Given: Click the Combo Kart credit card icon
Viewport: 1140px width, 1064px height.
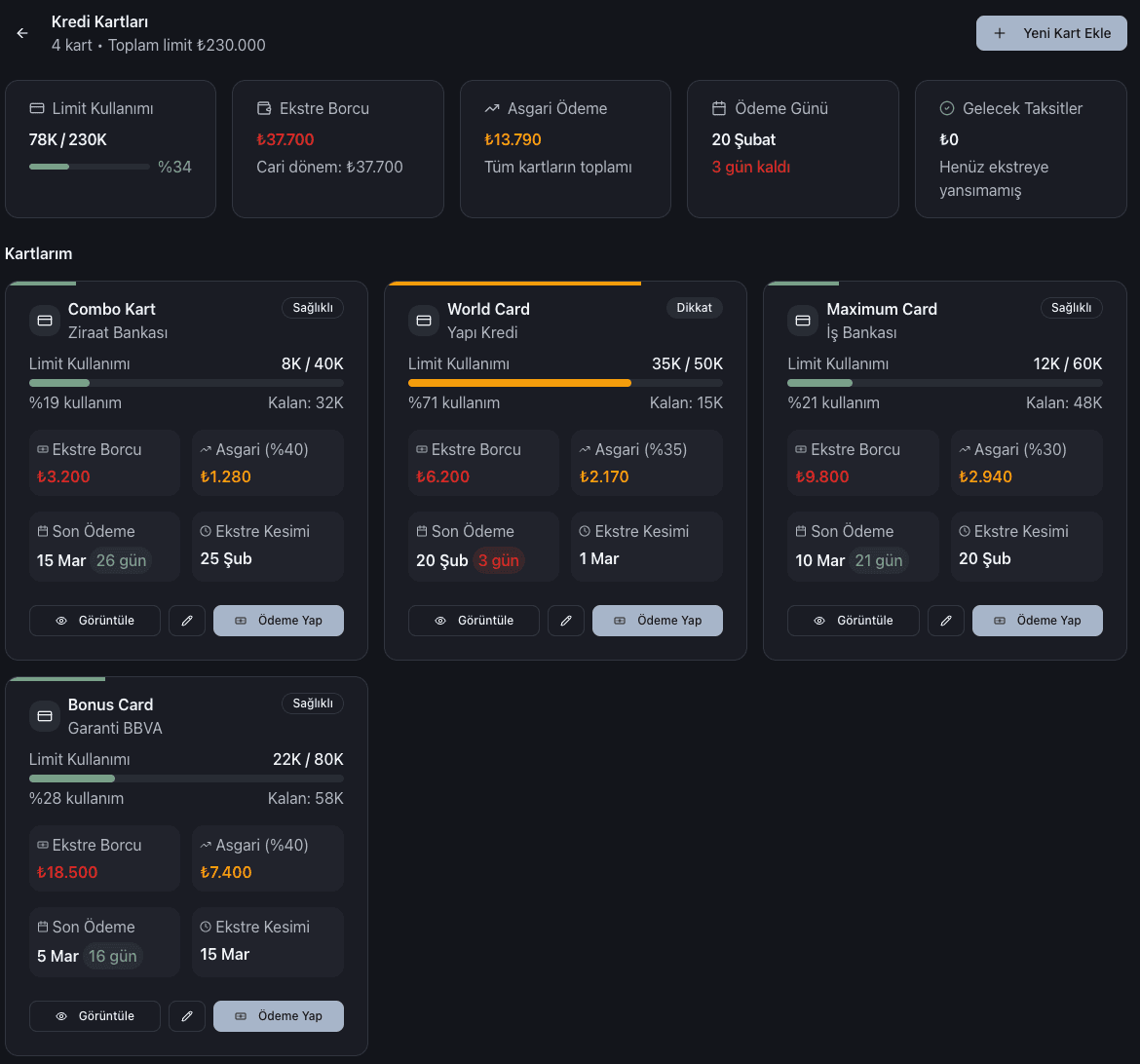Looking at the screenshot, I should pos(44,321).
